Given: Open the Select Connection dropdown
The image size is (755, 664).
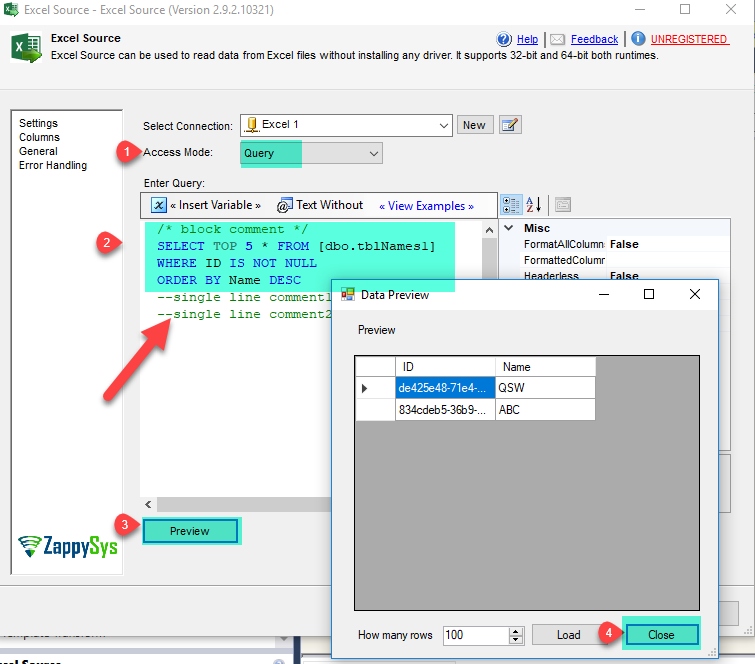Looking at the screenshot, I should coord(445,125).
